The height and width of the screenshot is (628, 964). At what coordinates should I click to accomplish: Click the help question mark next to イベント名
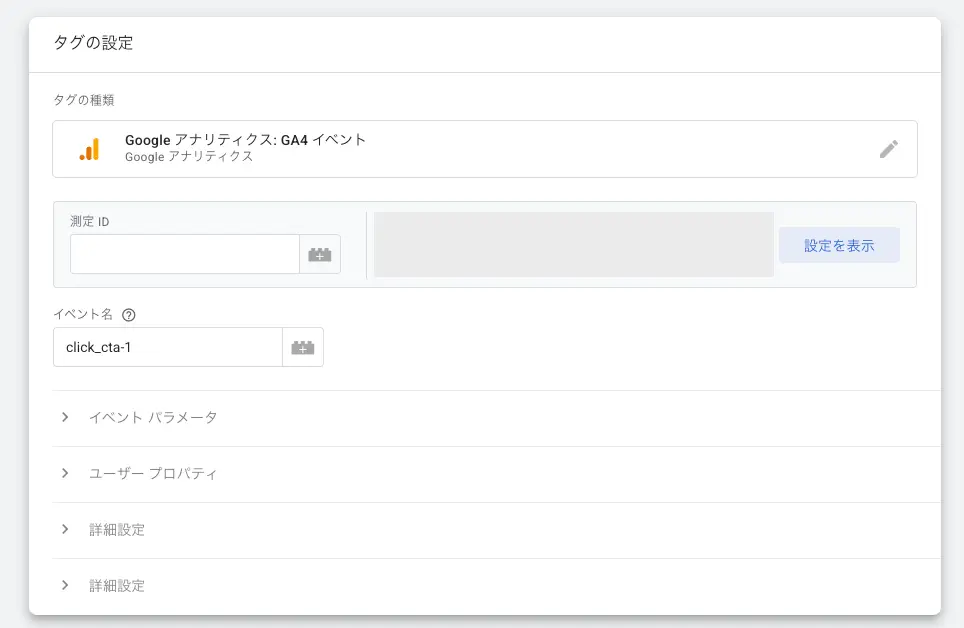[x=128, y=314]
